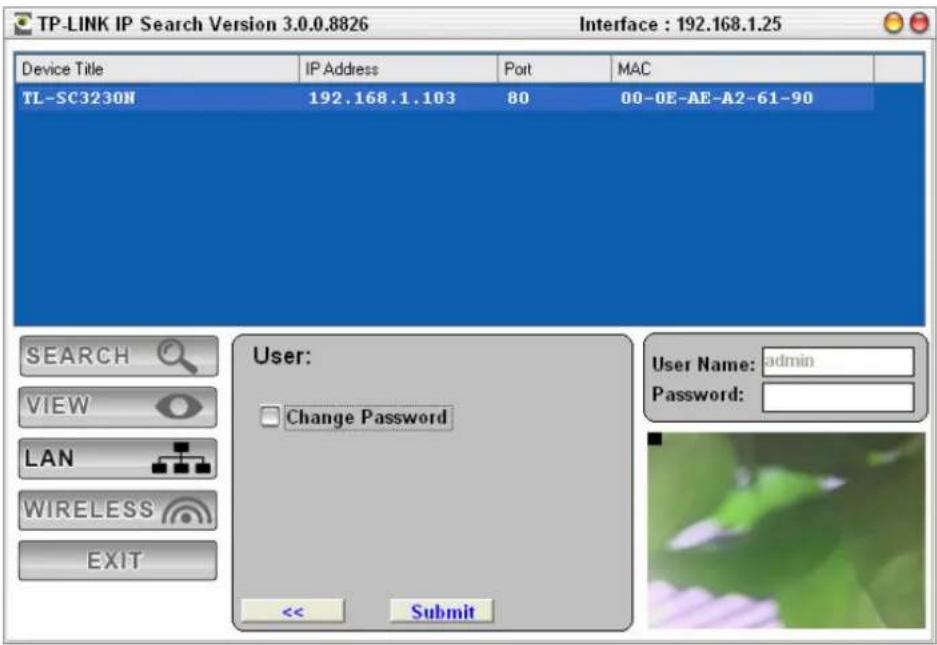Click port value 80
This screenshot has width=937, height=645.
(518, 97)
